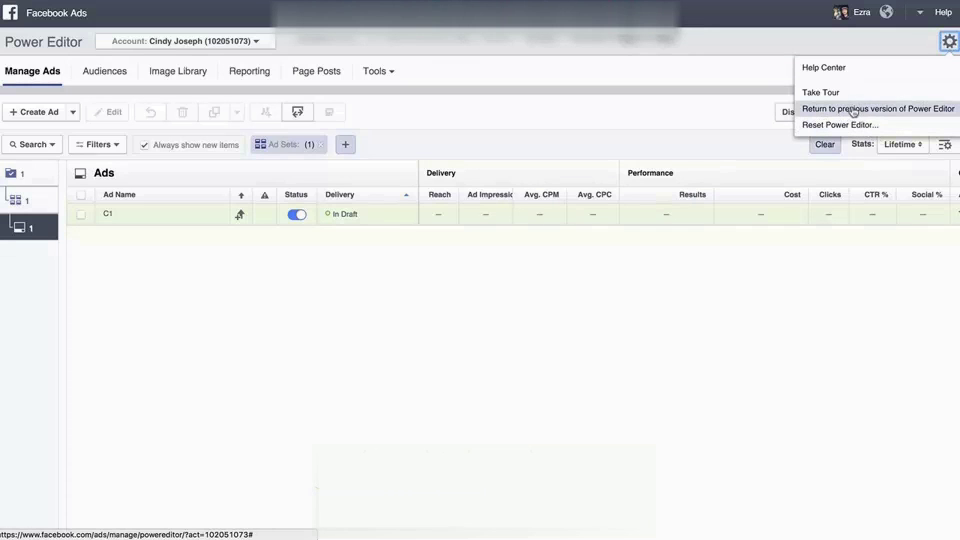Click the Avg. CPM column header

541,195
